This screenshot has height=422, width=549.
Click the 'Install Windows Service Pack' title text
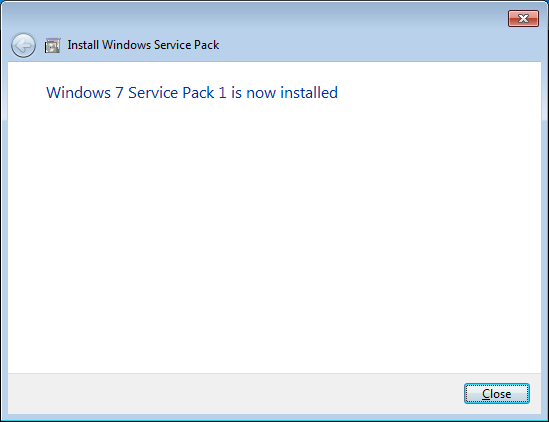(x=143, y=45)
